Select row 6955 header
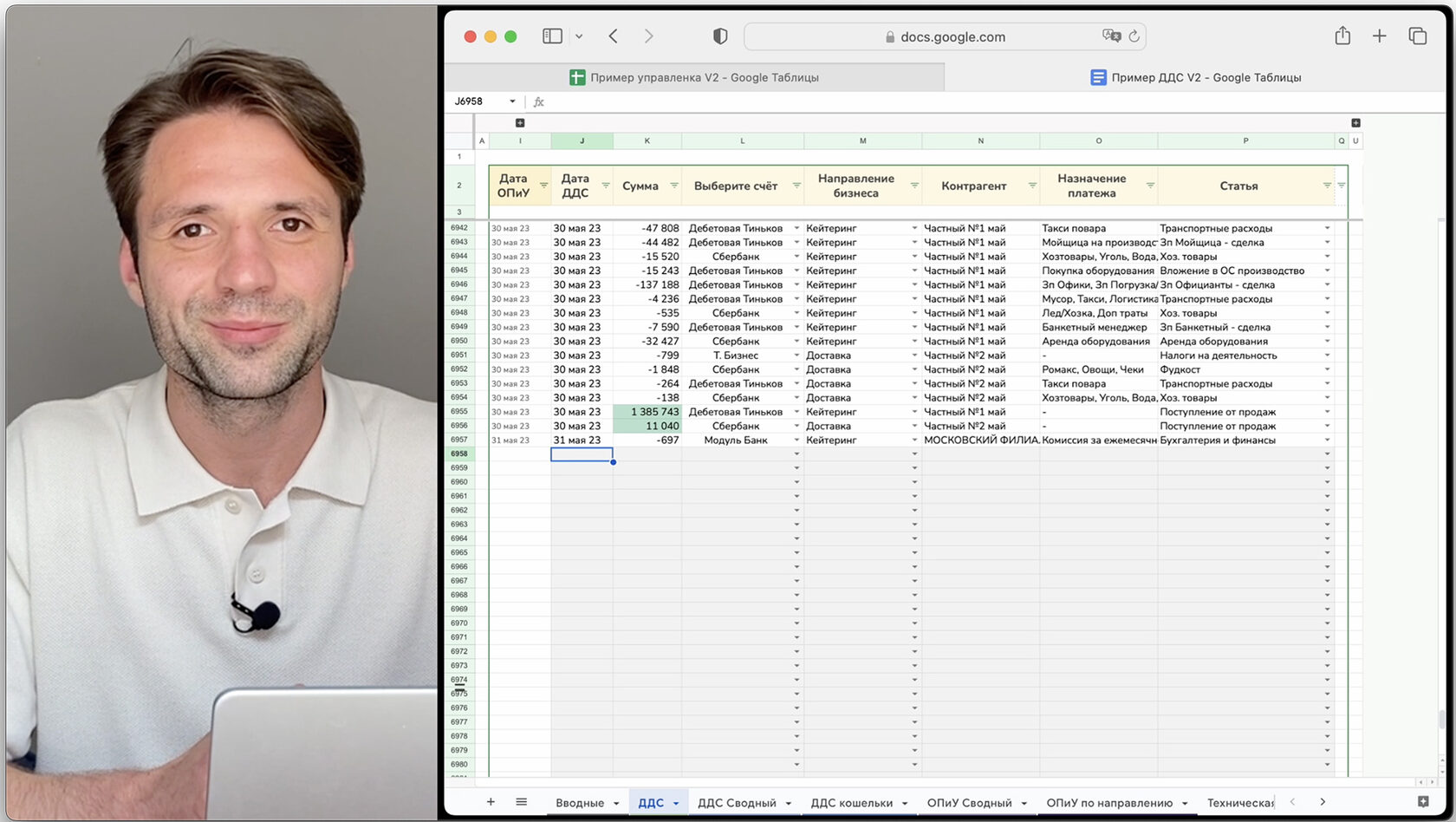 point(459,412)
